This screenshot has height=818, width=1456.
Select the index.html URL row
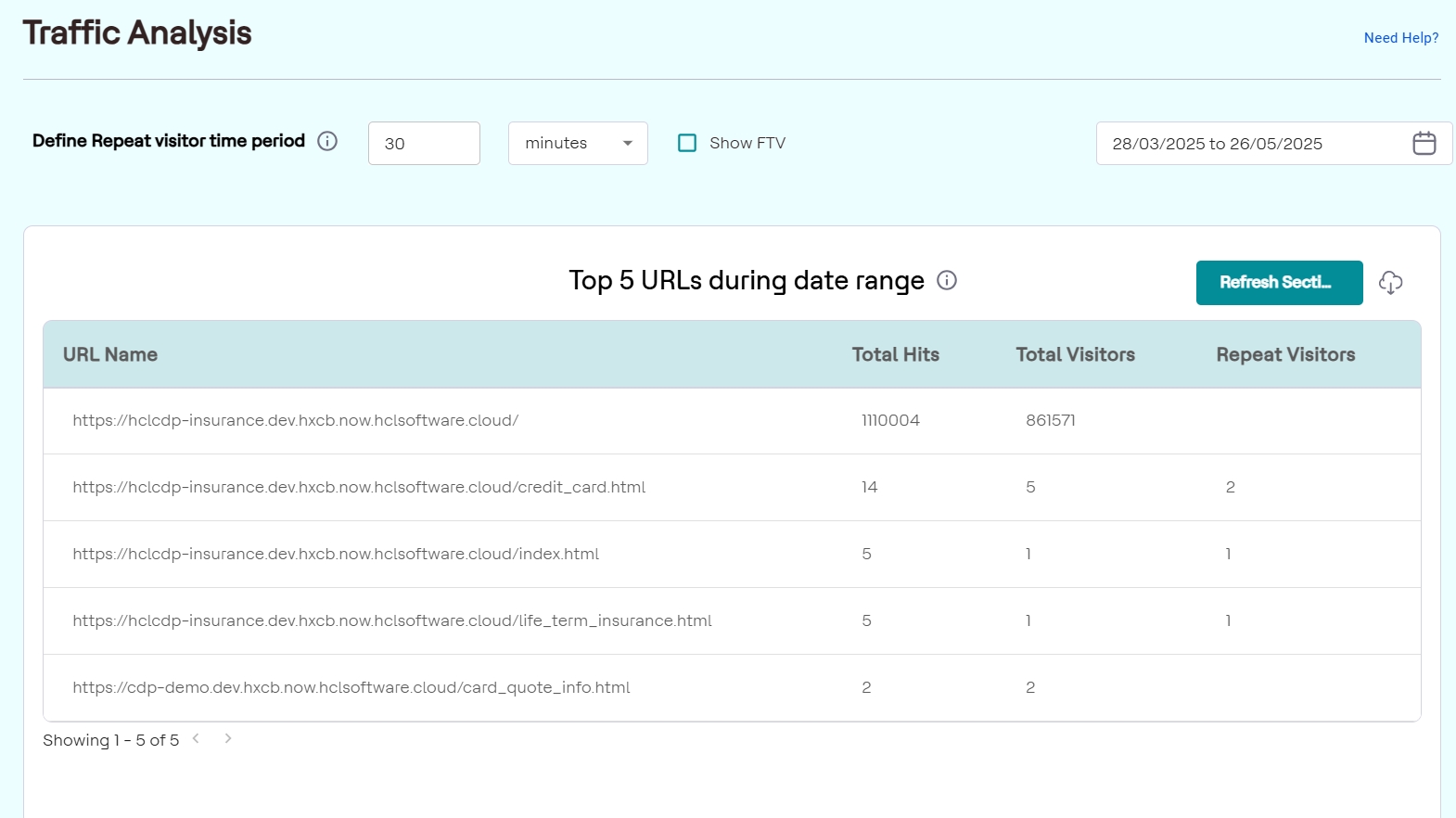[x=336, y=555]
